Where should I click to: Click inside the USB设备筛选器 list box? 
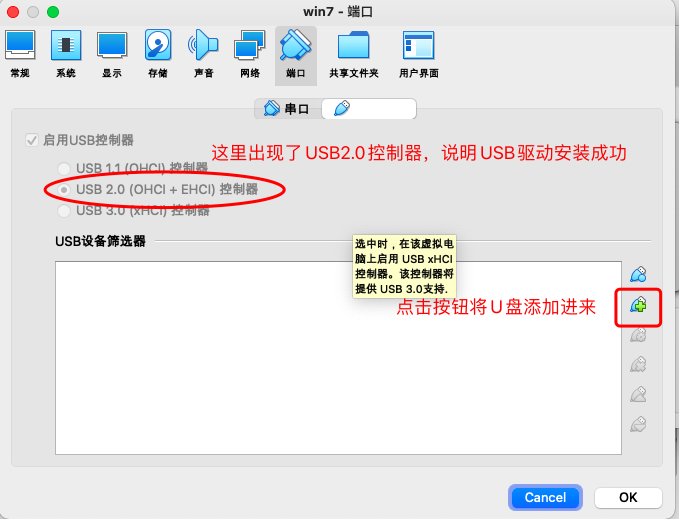coord(338,358)
